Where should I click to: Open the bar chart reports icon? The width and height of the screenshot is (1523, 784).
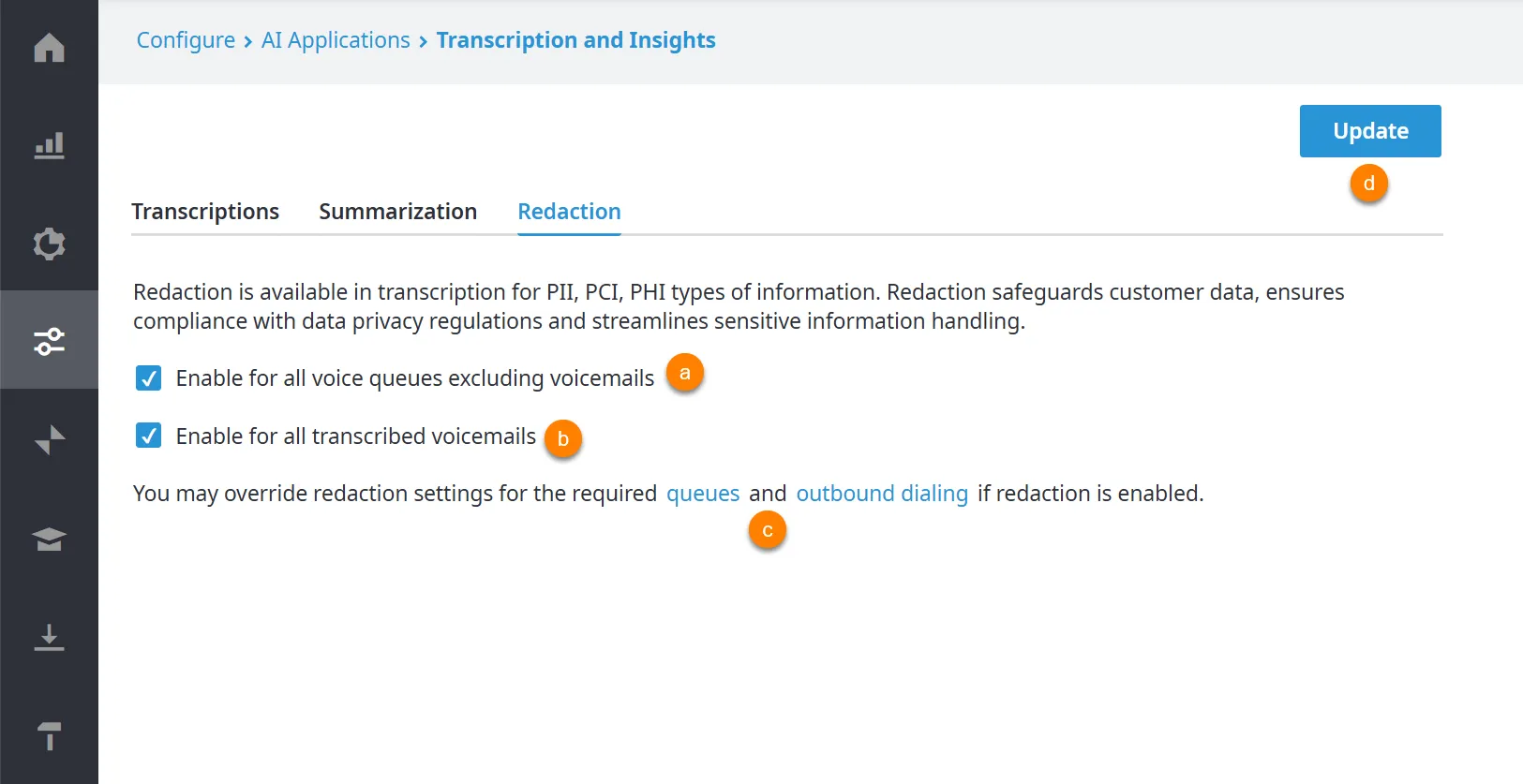[x=49, y=145]
